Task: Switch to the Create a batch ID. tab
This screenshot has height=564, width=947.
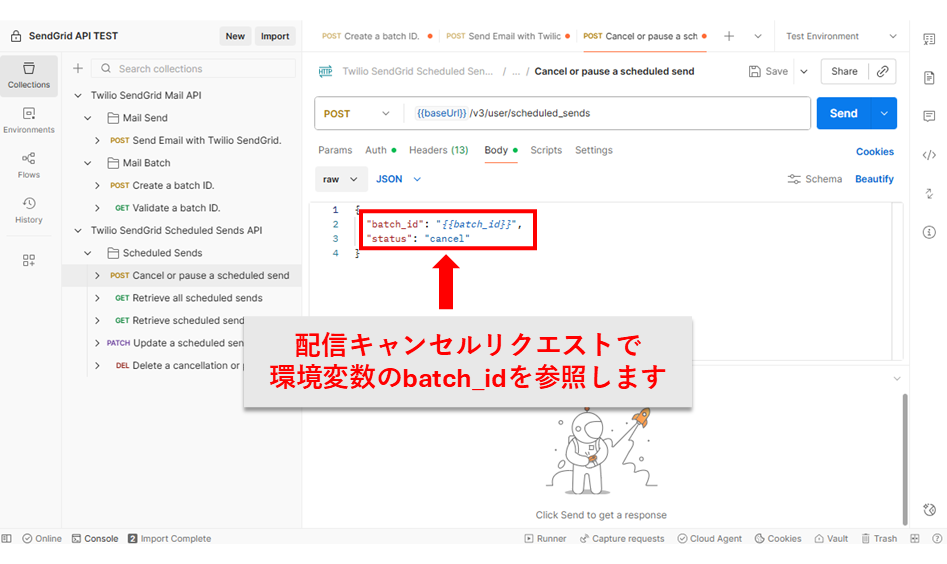Action: 377,36
